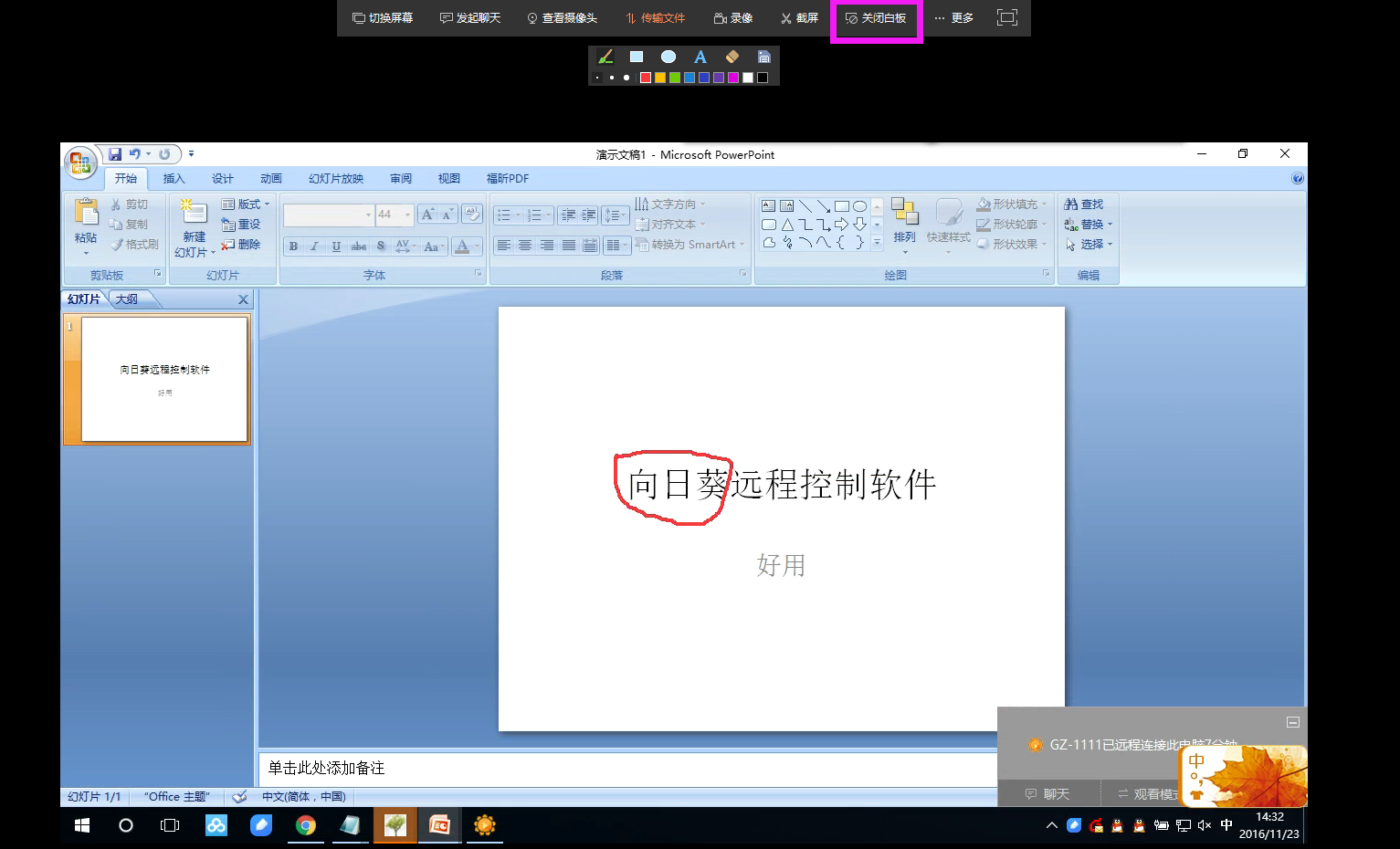Toggle bold formatting

(293, 246)
